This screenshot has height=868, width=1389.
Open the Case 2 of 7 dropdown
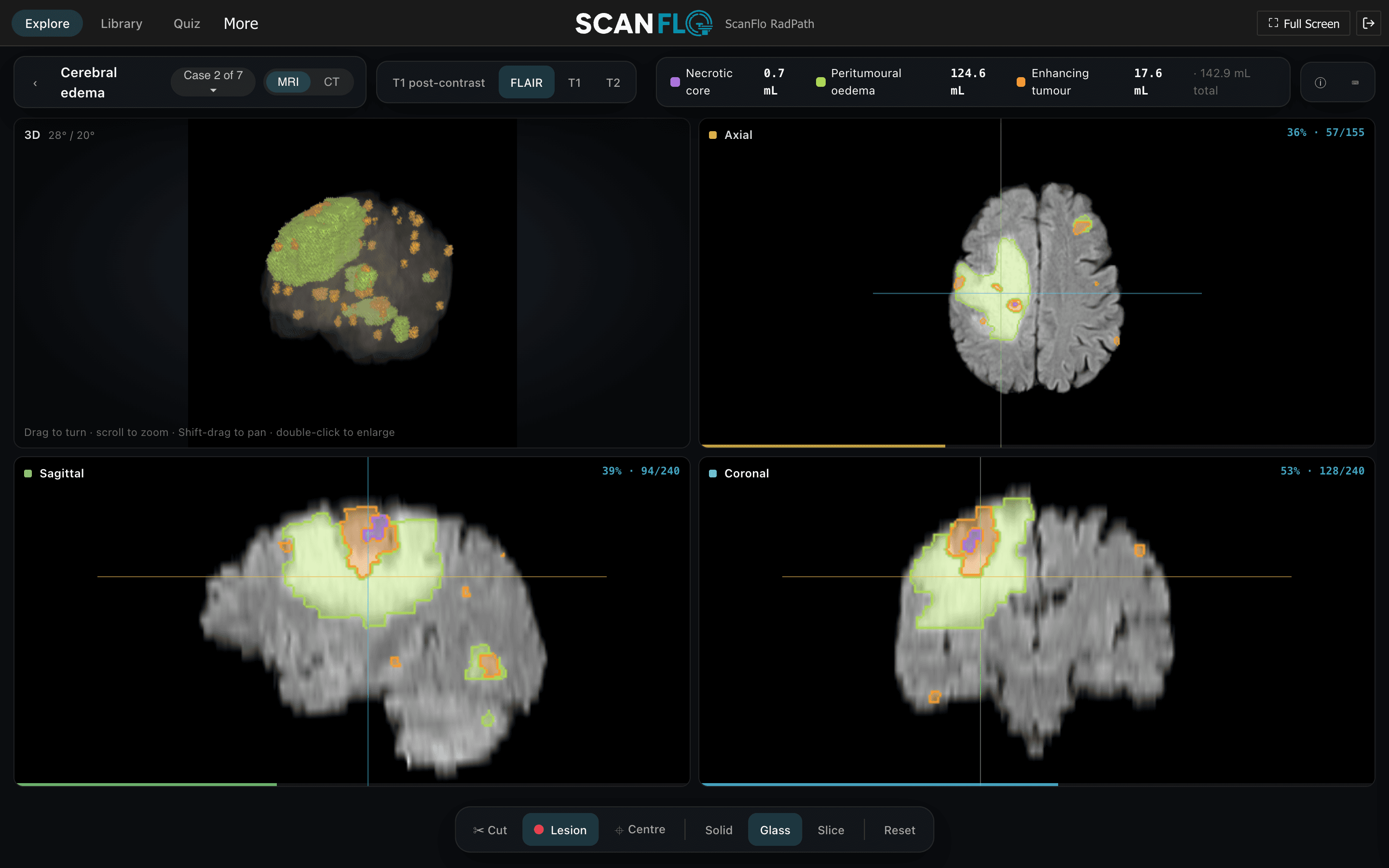tap(213, 82)
